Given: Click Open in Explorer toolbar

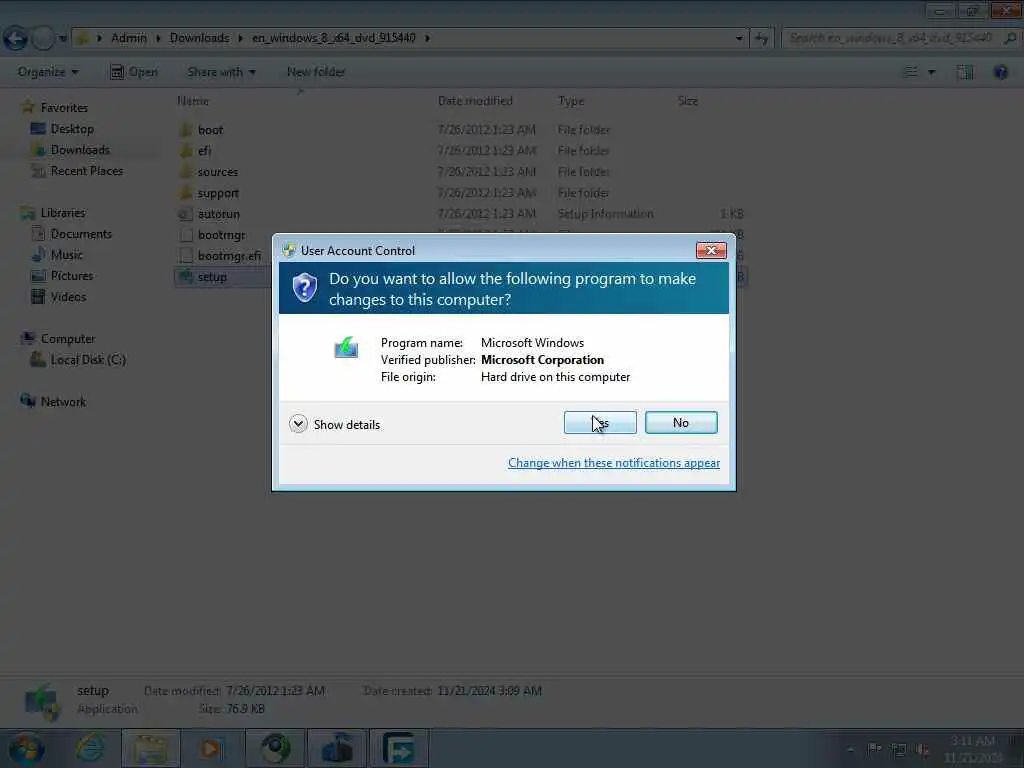Looking at the screenshot, I should click(x=134, y=72).
